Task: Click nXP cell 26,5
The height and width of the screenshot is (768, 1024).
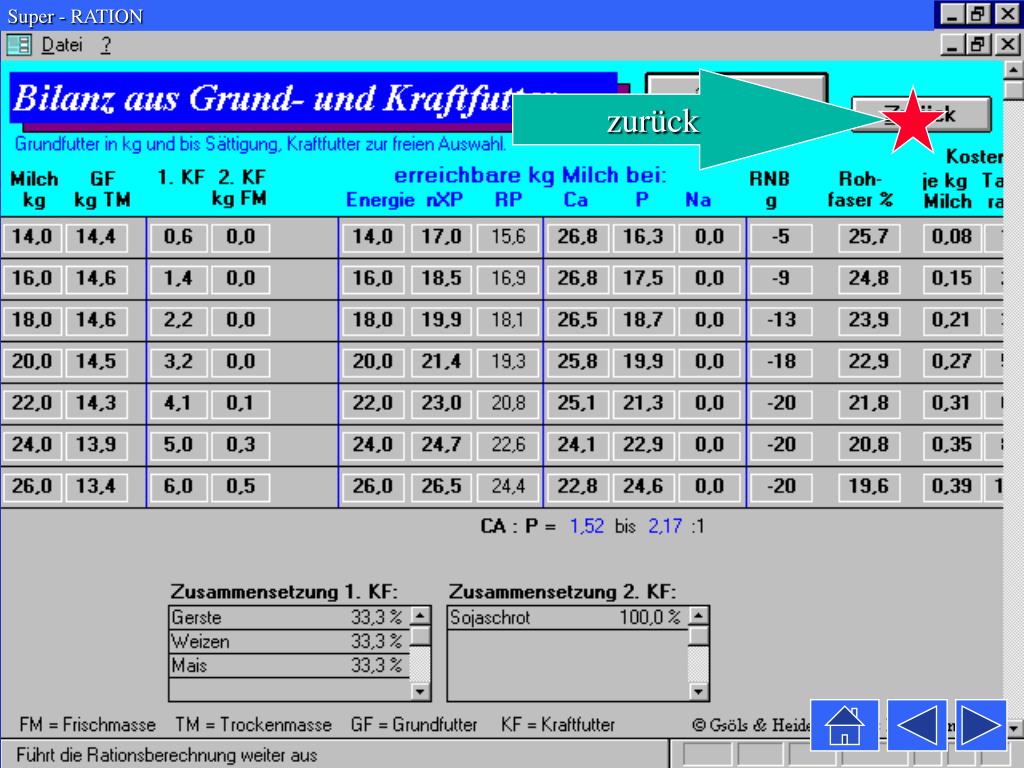Action: click(441, 487)
